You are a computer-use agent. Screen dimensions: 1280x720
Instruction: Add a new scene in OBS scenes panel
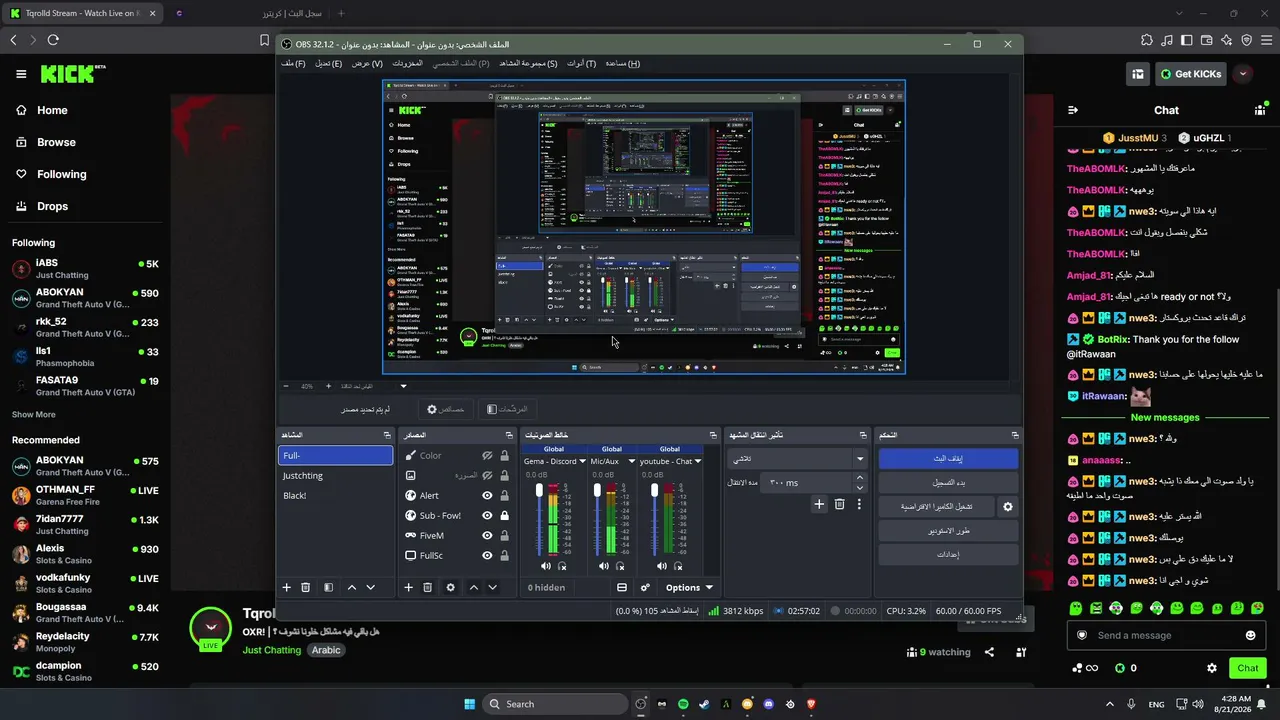point(286,587)
